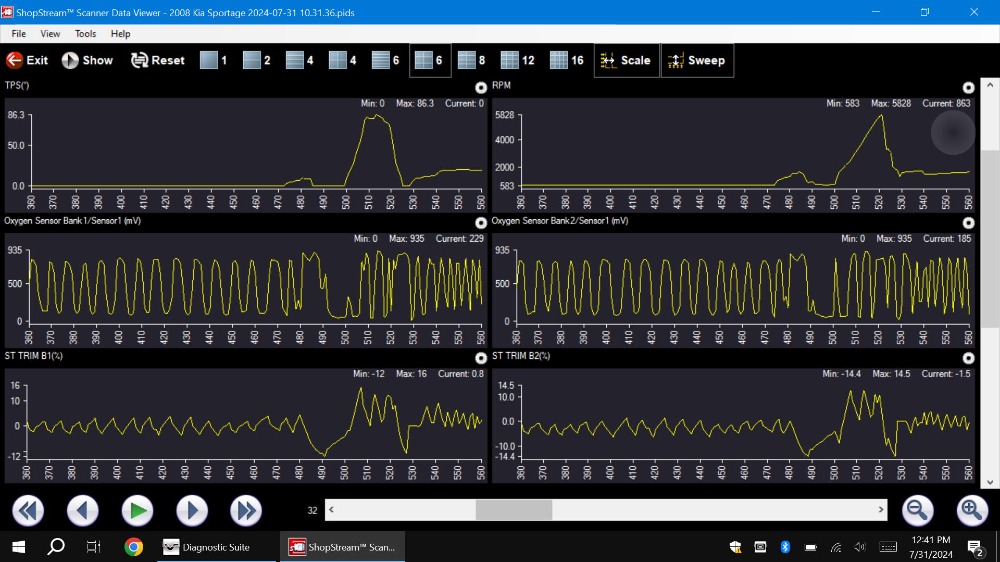
Task: Open the File menu
Action: pos(18,34)
